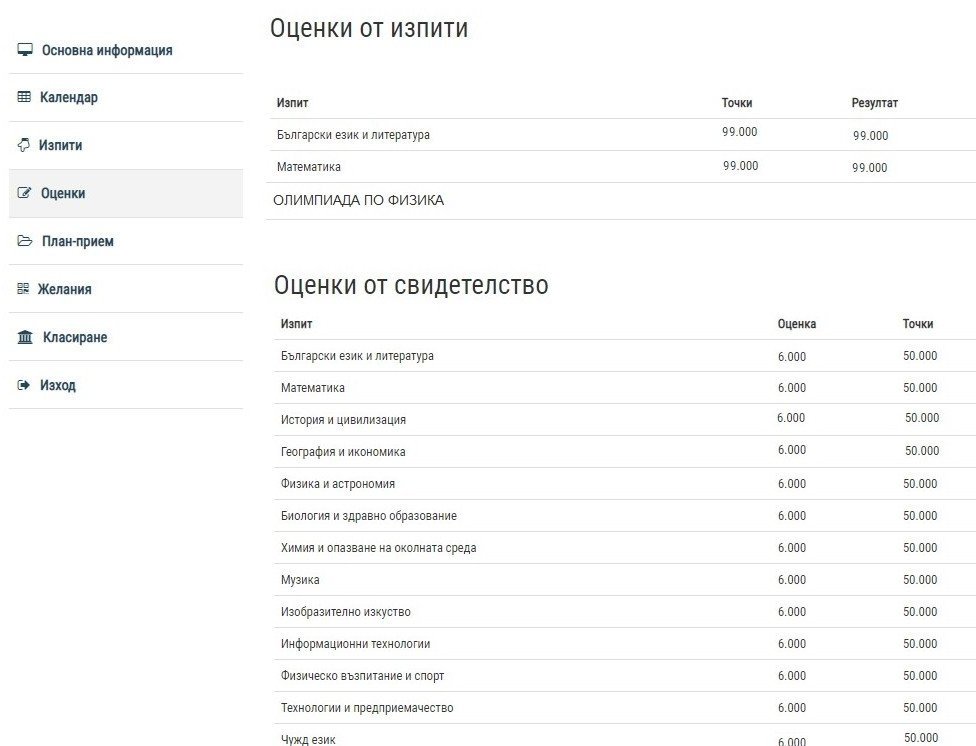The image size is (976, 746).
Task: Click the bank building icon beside Класиране
Action: coord(25,338)
